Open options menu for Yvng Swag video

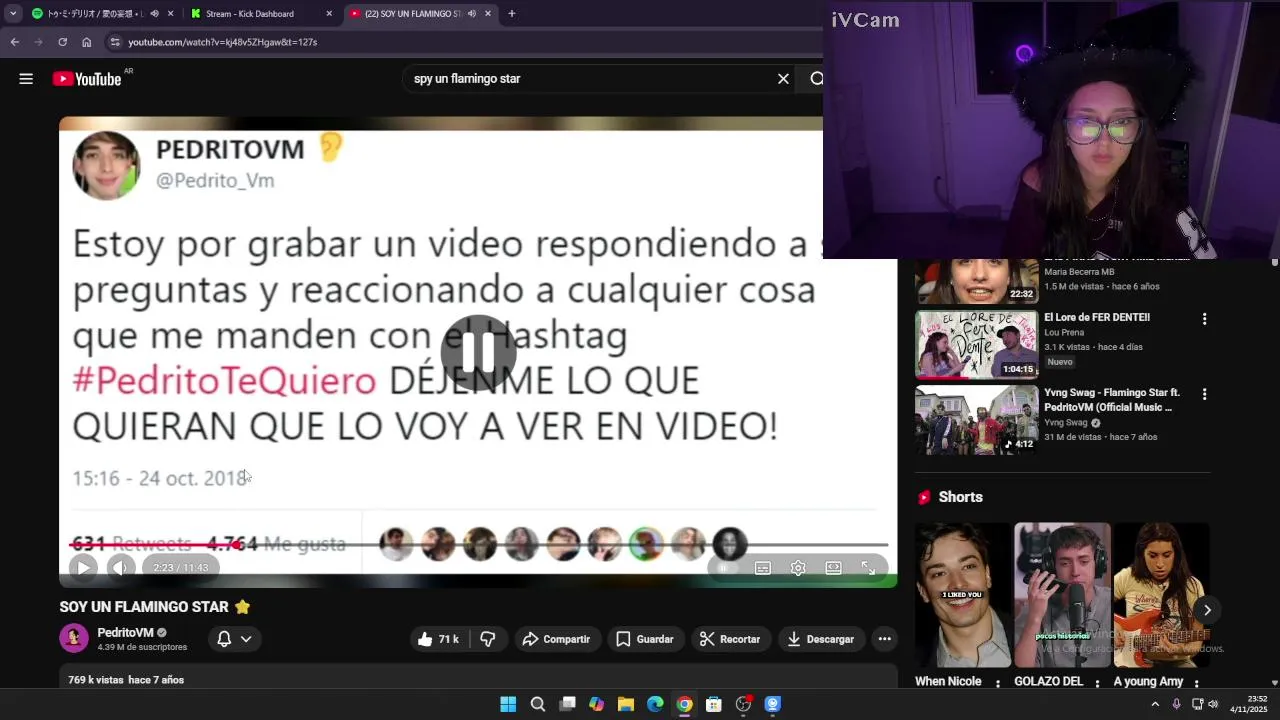(1204, 395)
